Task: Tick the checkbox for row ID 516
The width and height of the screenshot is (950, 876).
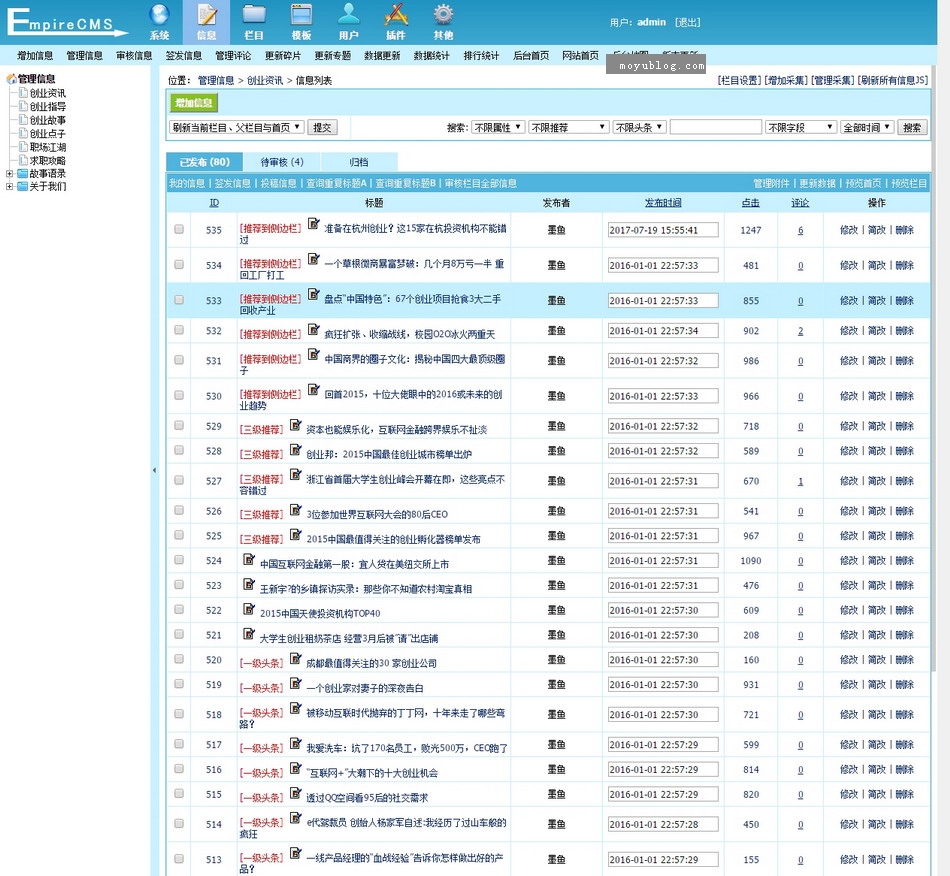Action: click(179, 768)
